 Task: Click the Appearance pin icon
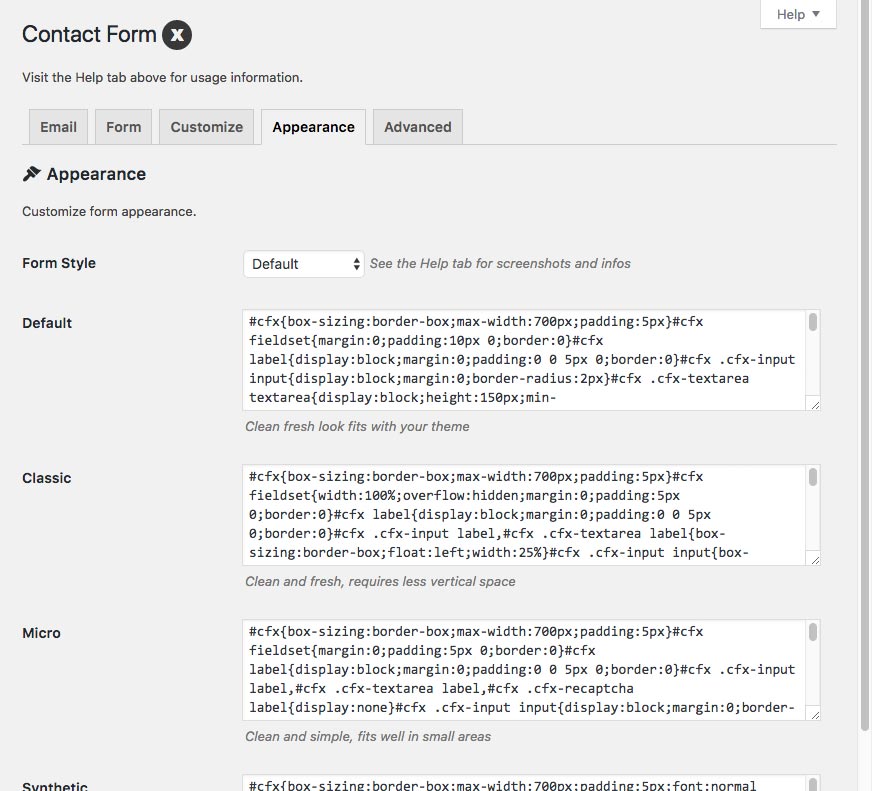coord(31,174)
